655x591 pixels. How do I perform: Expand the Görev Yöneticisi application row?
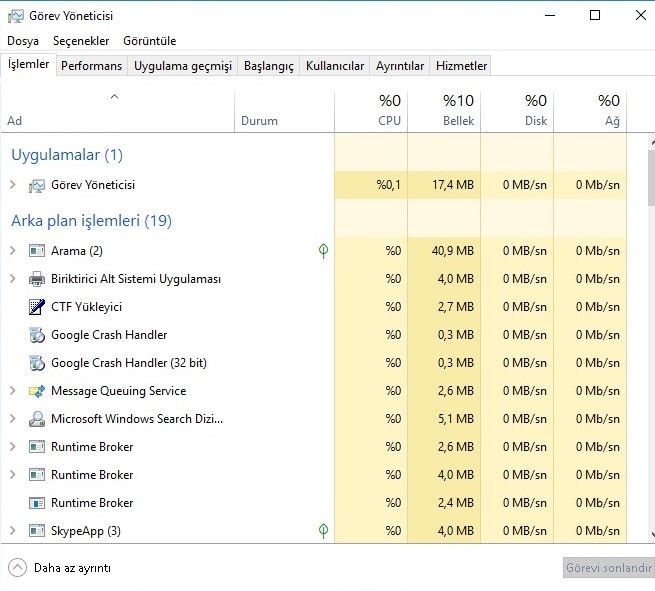coord(13,185)
